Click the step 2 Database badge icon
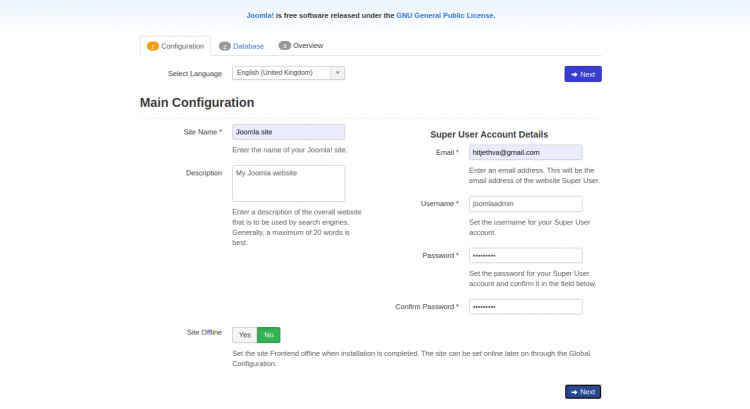Screen dimensions: 750x409 tap(225, 46)
